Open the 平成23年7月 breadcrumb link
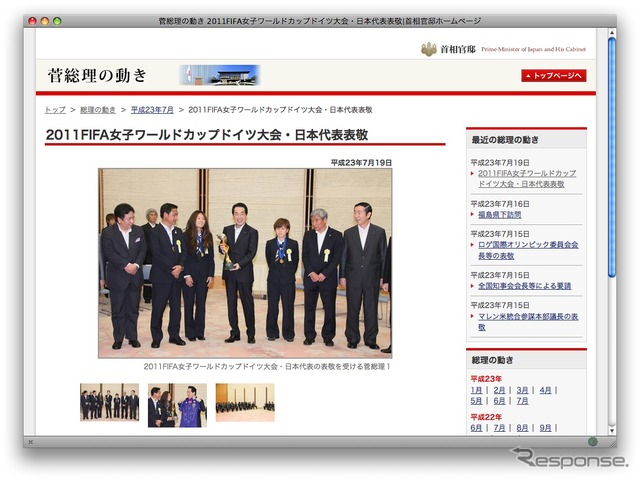Viewport: 640px width, 480px height. pos(152,110)
